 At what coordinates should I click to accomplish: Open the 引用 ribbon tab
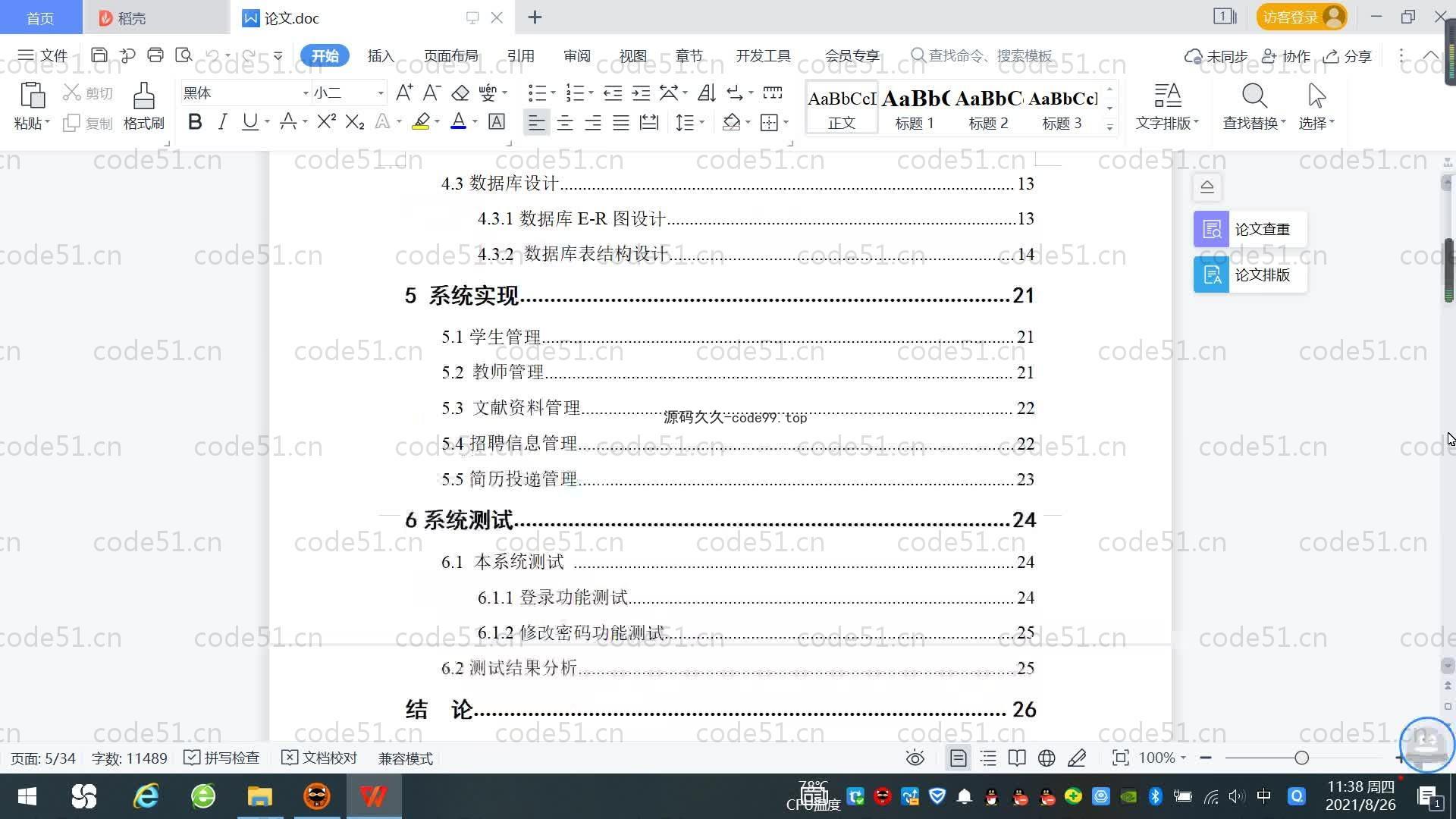[520, 56]
